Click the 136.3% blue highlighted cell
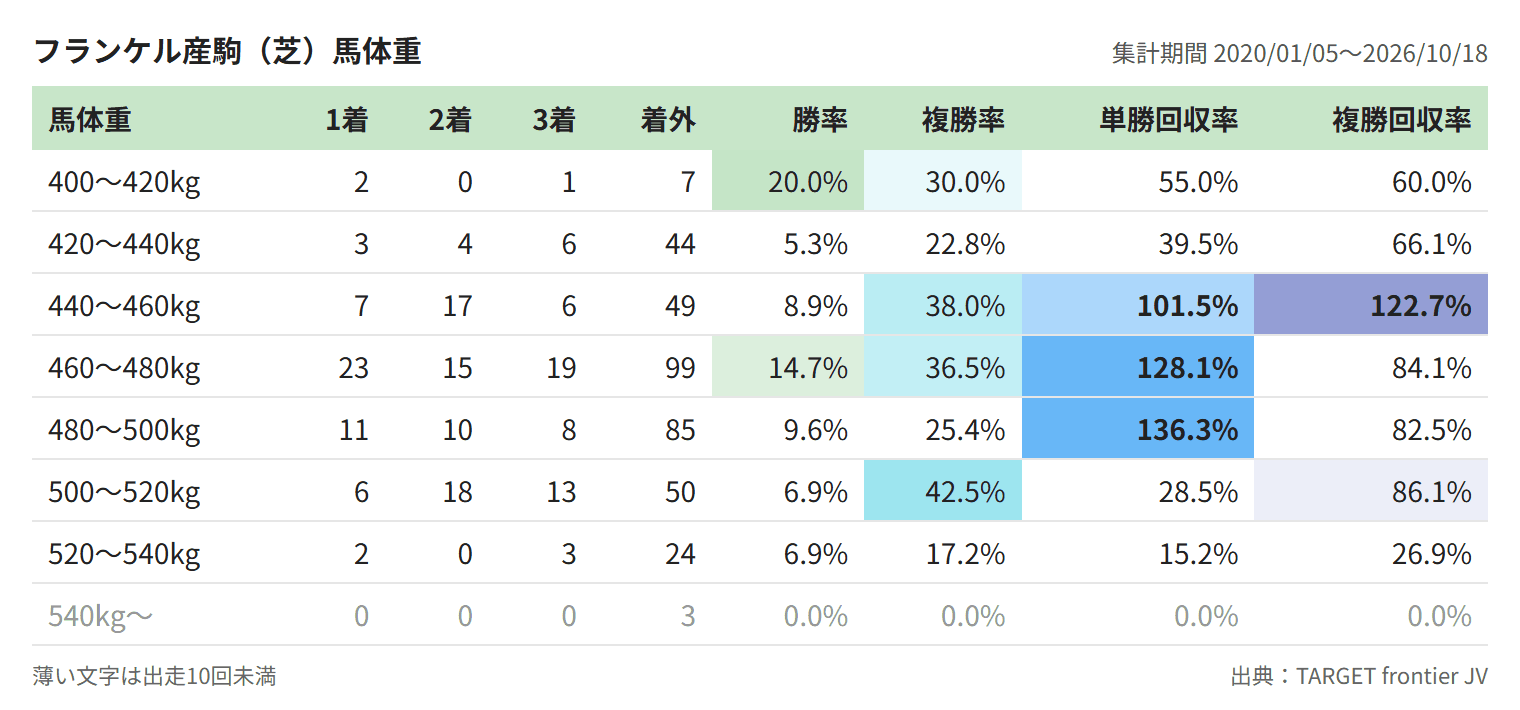The image size is (1520, 710). click(1138, 429)
